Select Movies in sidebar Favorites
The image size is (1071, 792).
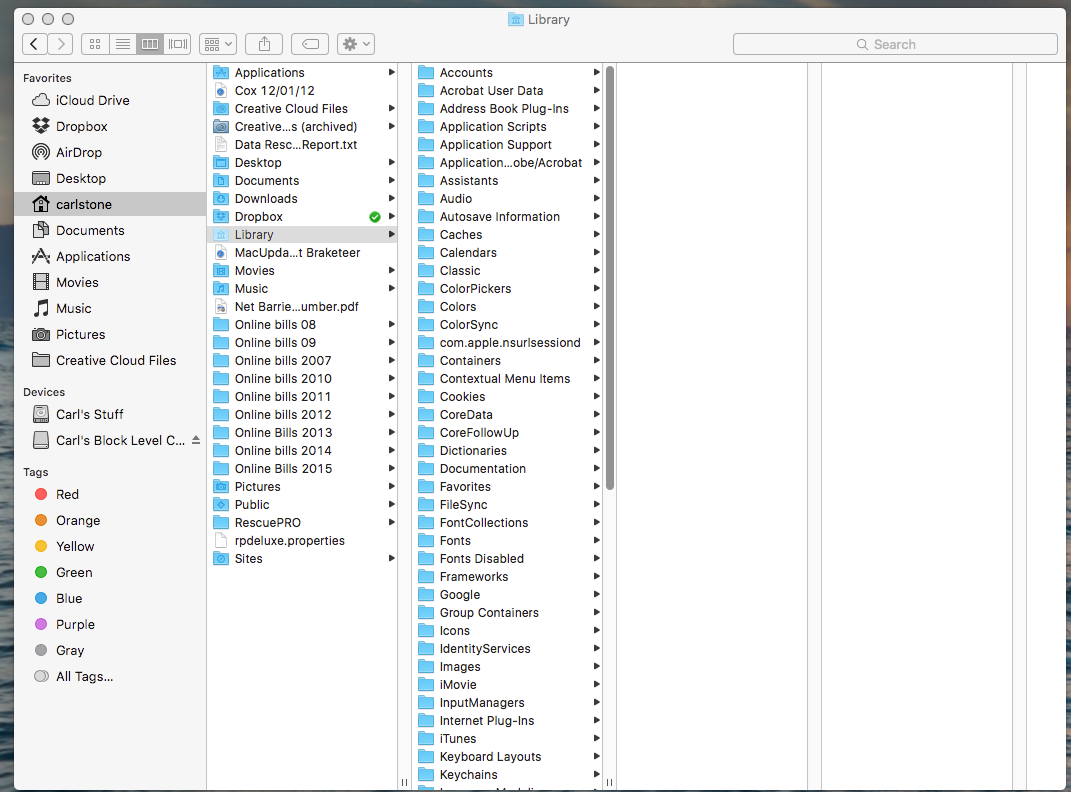click(110, 282)
